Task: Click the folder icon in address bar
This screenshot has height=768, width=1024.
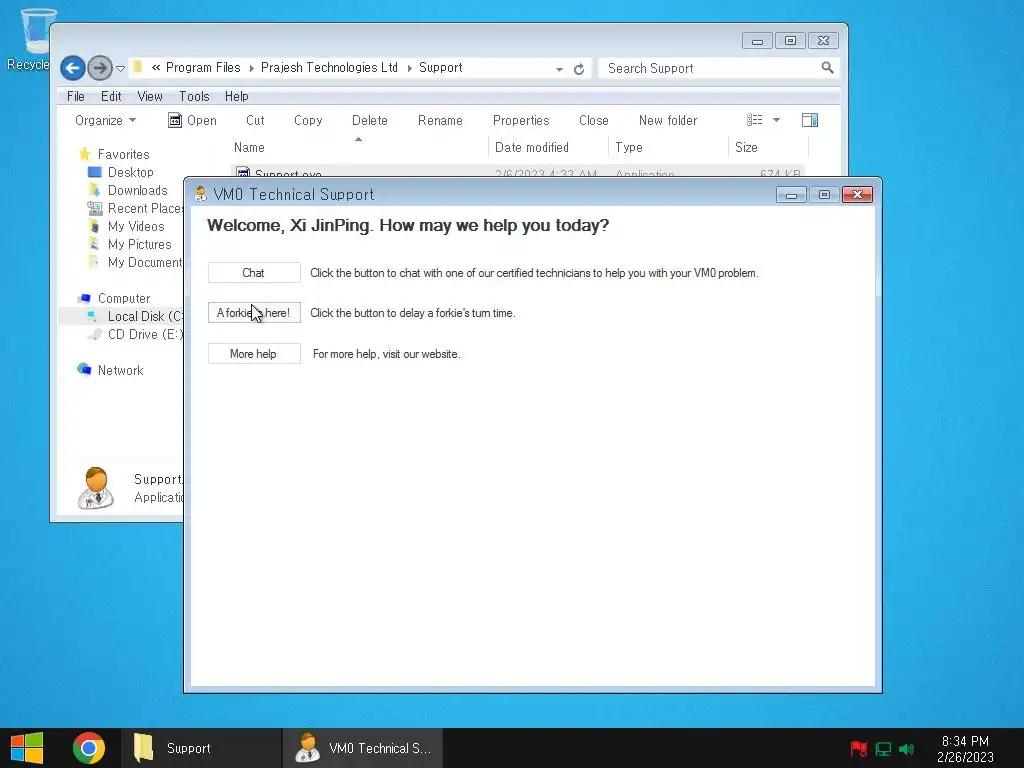Action: tap(138, 67)
